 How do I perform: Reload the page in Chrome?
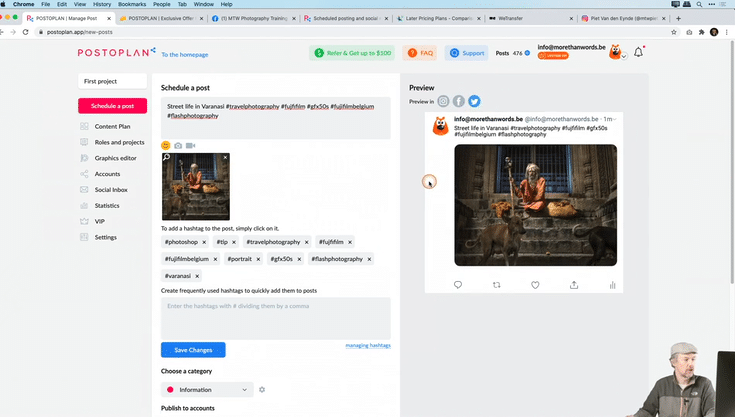[x=26, y=32]
